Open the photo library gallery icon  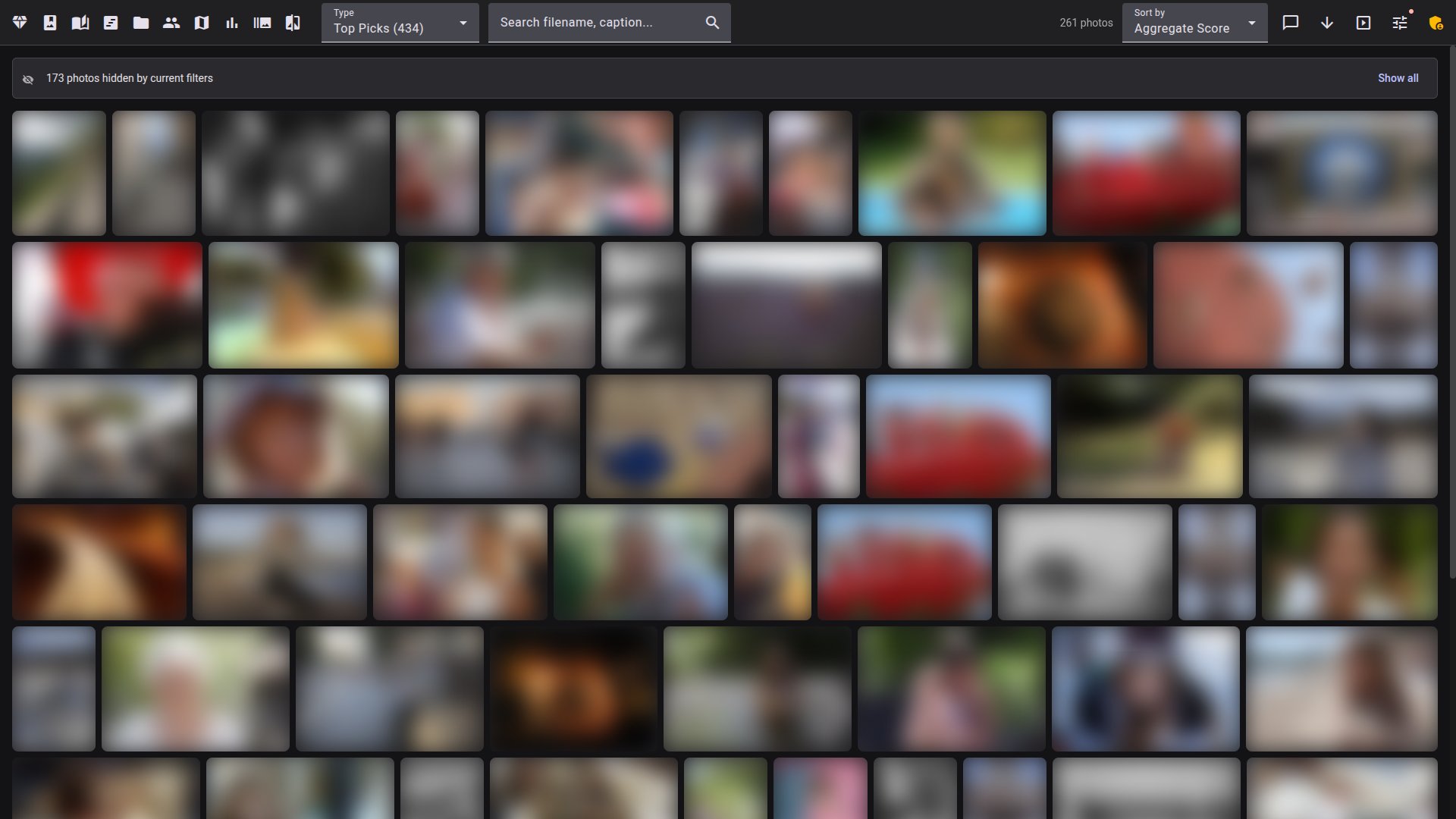(x=262, y=23)
